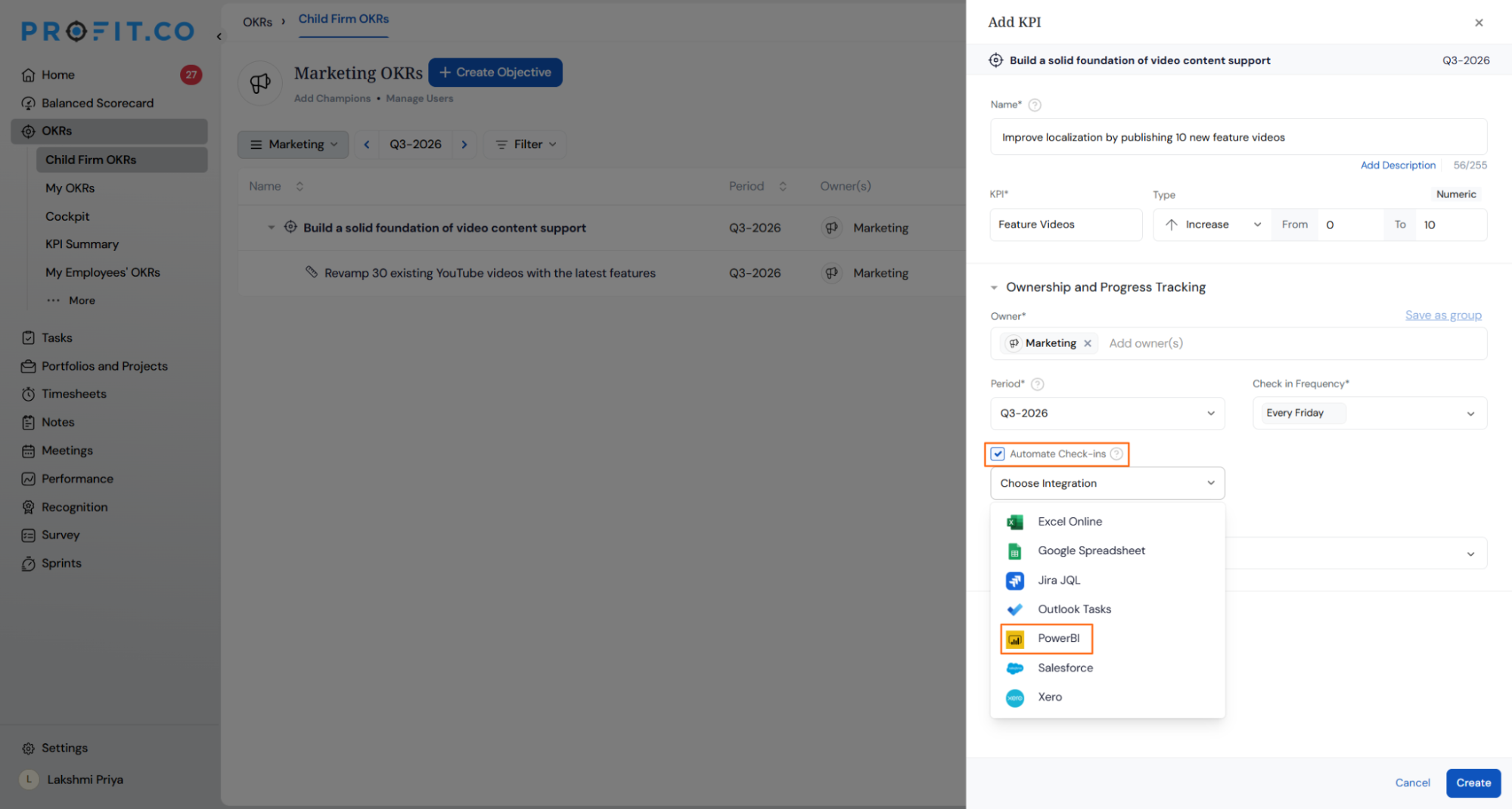Click the Sprints icon in sidebar
This screenshot has width=1512, height=809.
[29, 563]
